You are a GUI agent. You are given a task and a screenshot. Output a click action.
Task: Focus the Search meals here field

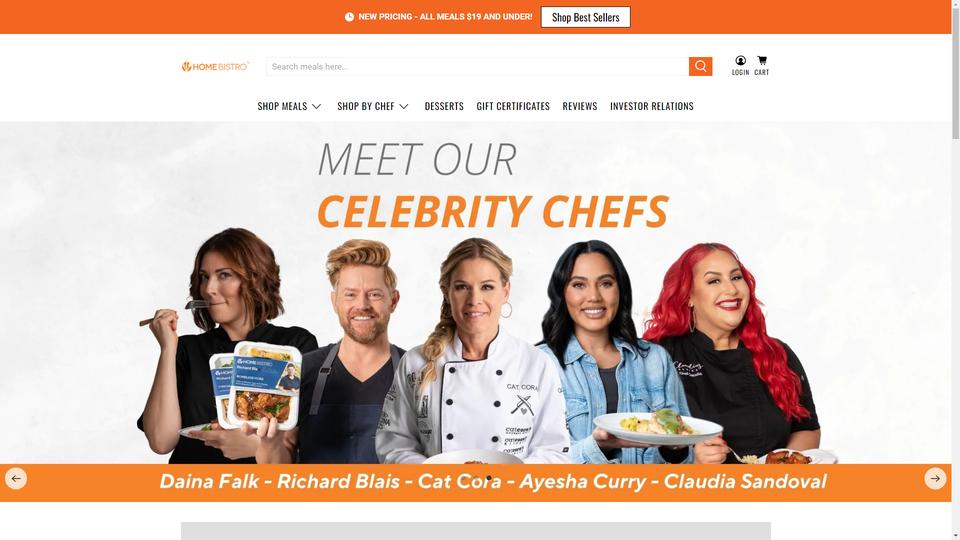tap(478, 66)
